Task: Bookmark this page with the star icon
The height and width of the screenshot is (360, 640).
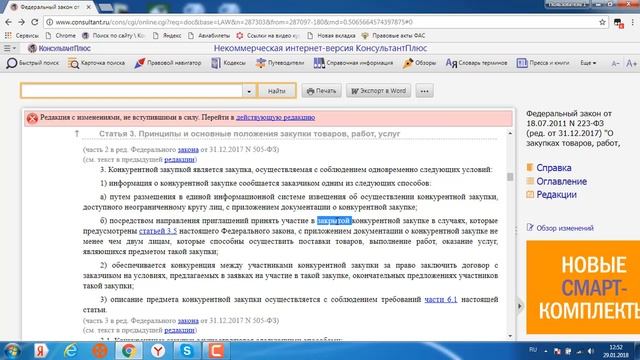Action: (x=602, y=22)
